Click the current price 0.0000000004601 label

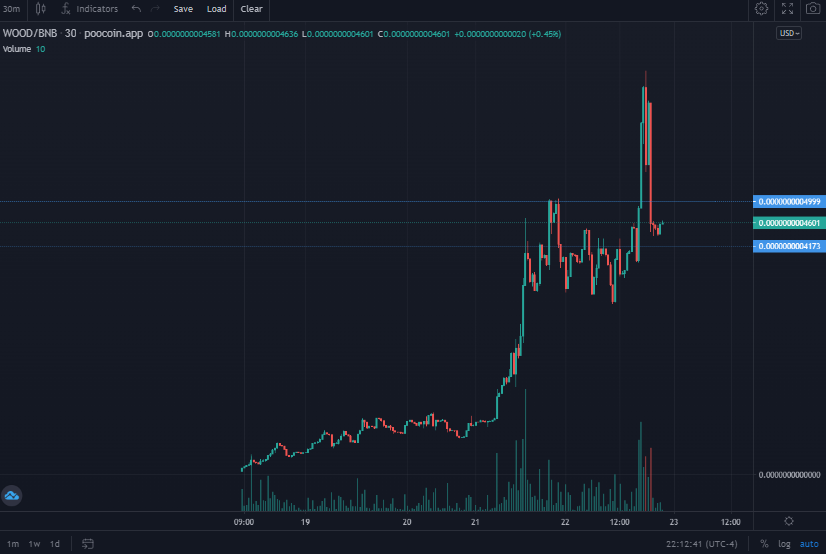(789, 223)
